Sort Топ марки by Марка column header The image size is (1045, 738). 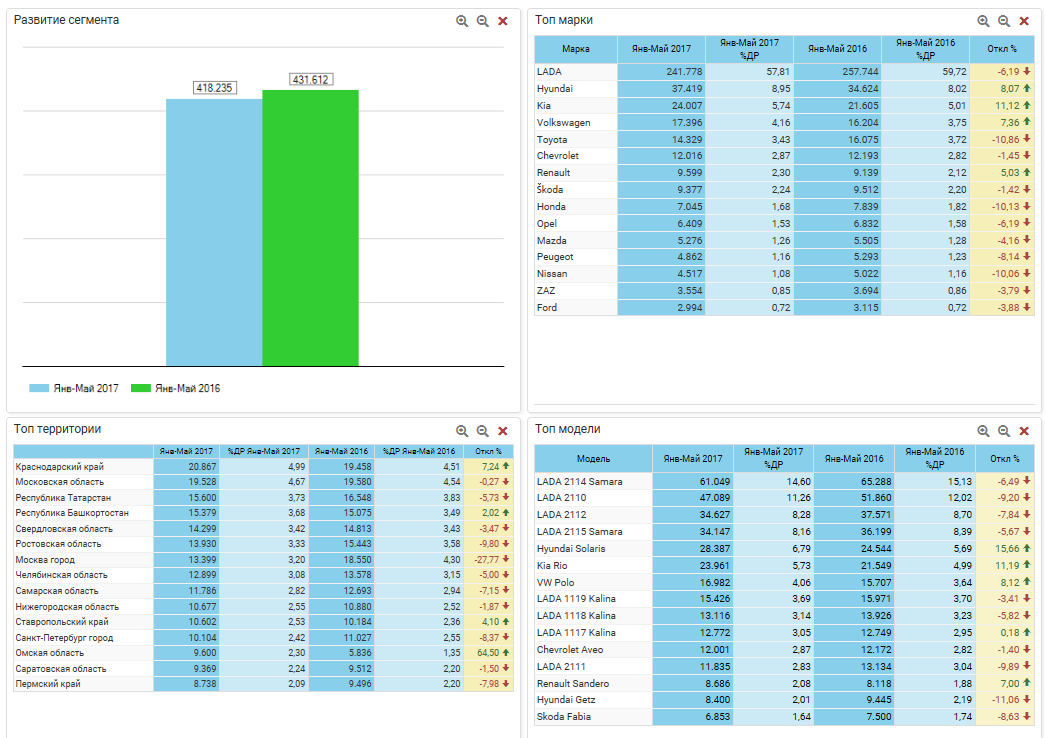[x=576, y=49]
